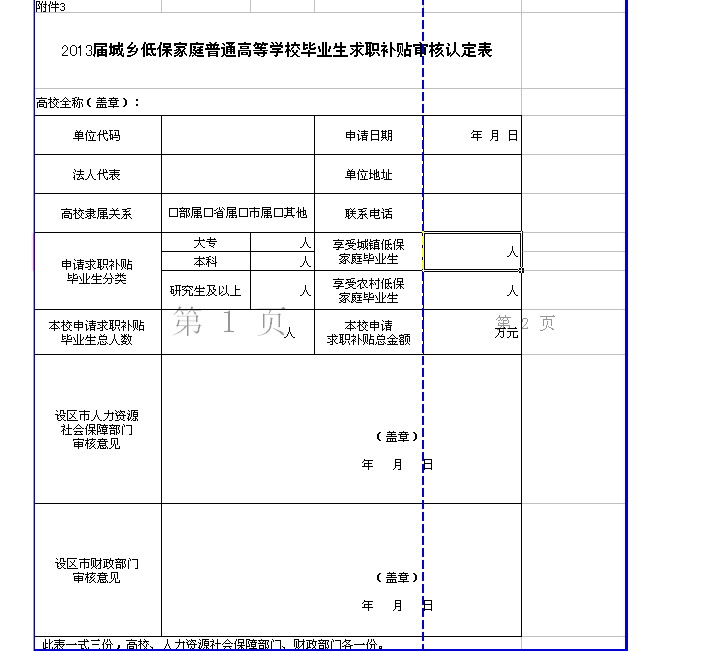Viewport: 720px width, 652px height.
Task: Select the 享受城镇低保家庭毕业生 count cell
Action: (x=472, y=252)
